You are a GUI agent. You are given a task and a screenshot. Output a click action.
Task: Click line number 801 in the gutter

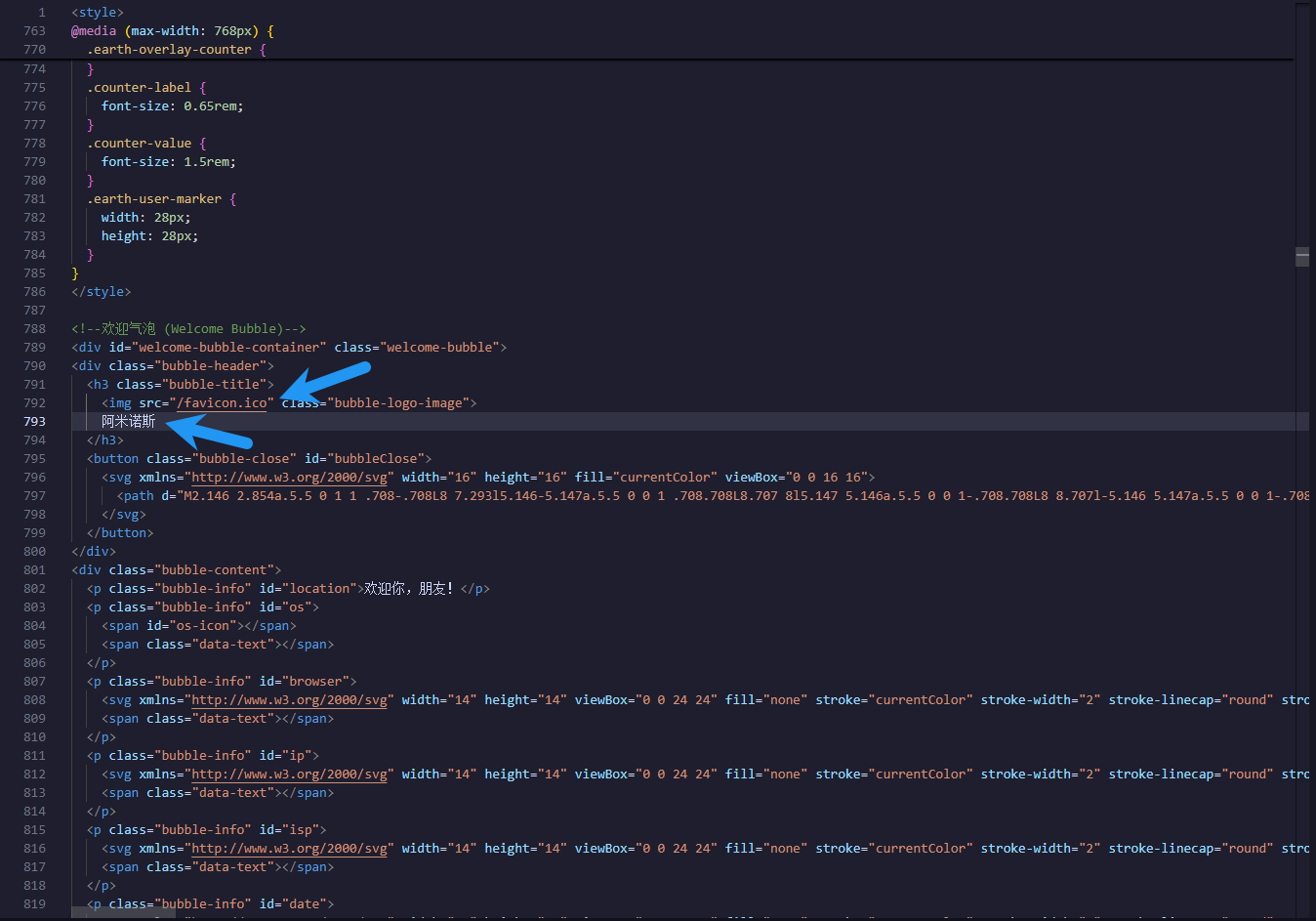[x=34, y=570]
